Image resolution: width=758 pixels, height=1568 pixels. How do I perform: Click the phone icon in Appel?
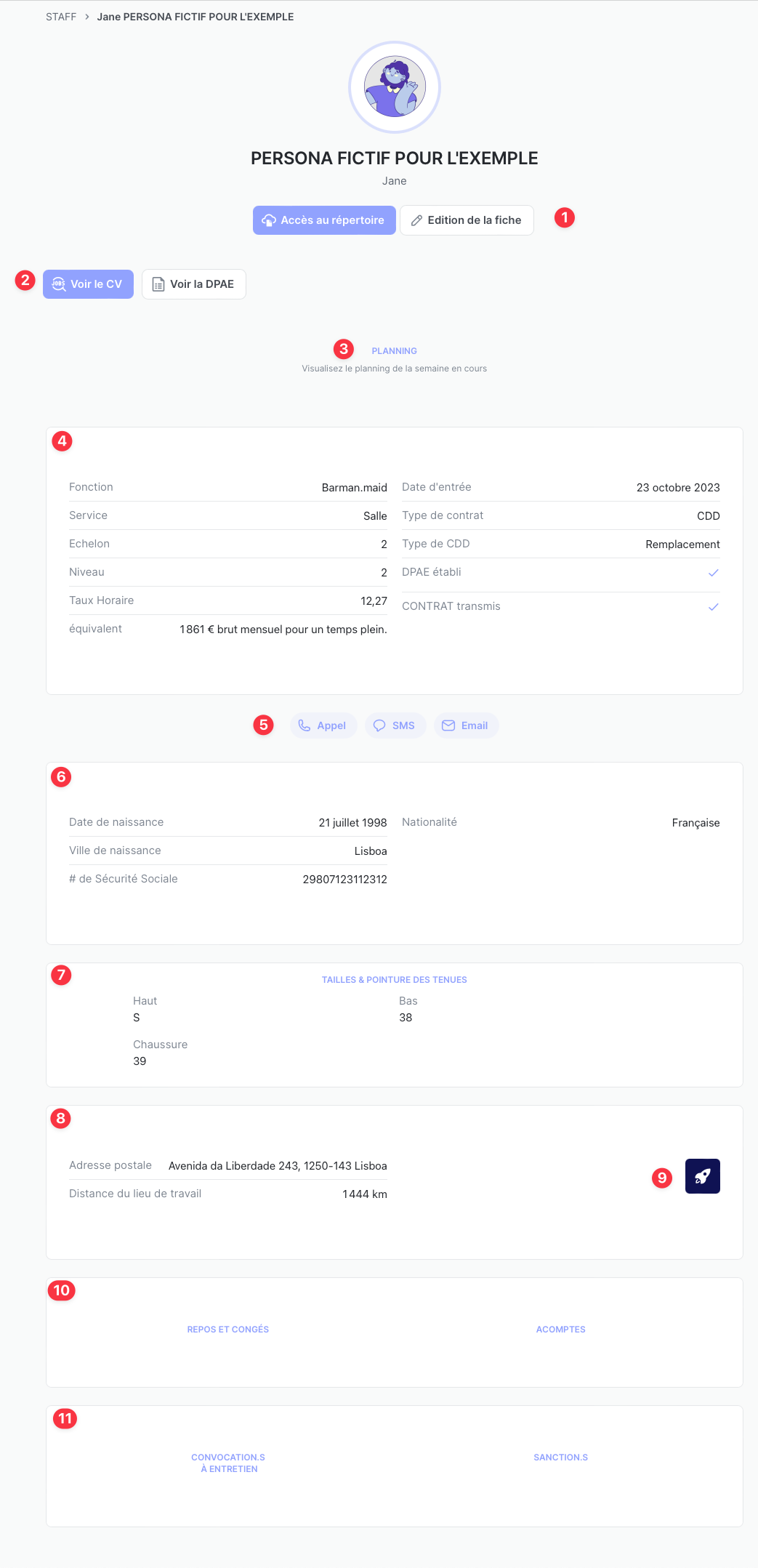[305, 725]
